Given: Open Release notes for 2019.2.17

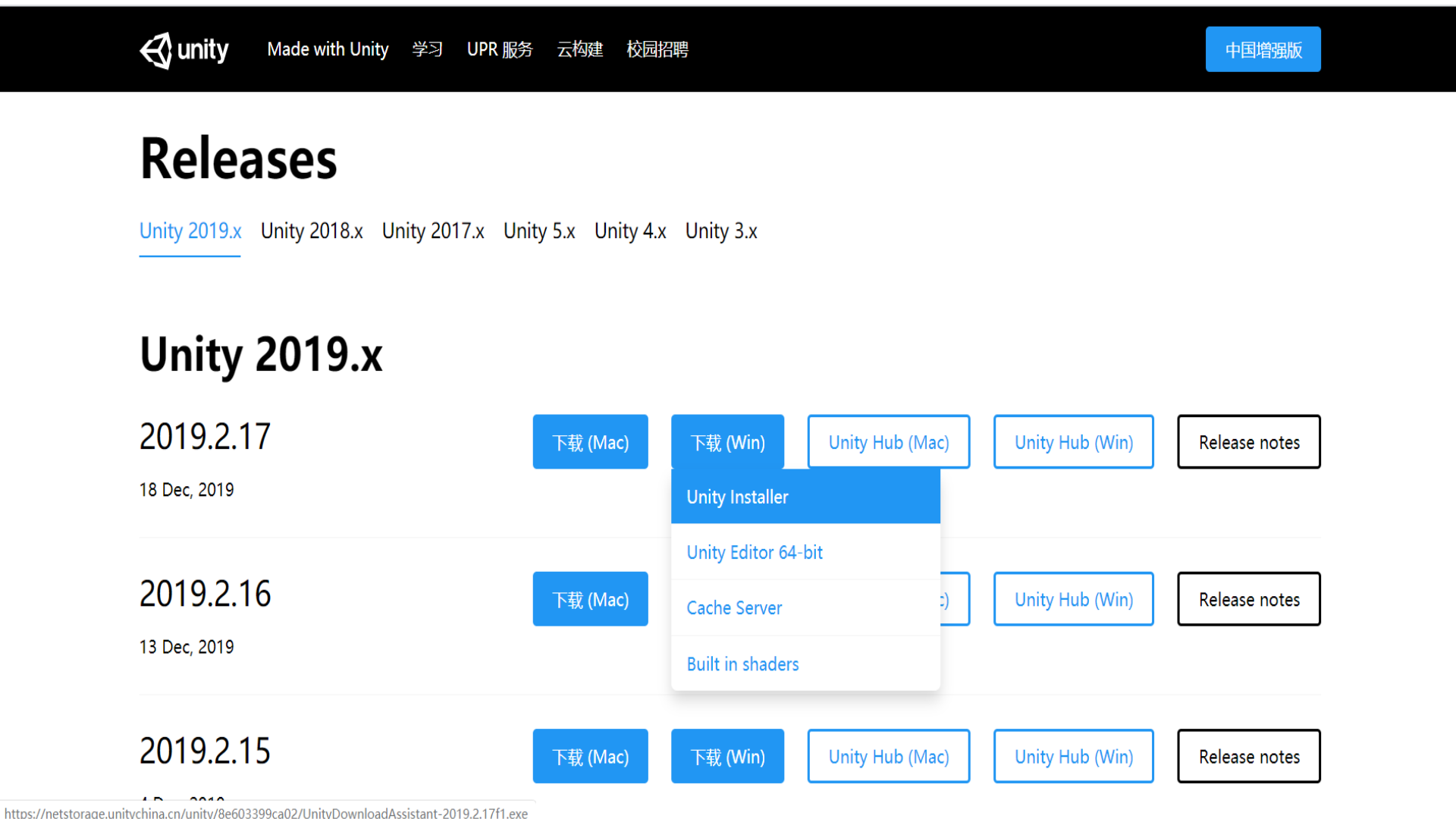Looking at the screenshot, I should click(1248, 442).
